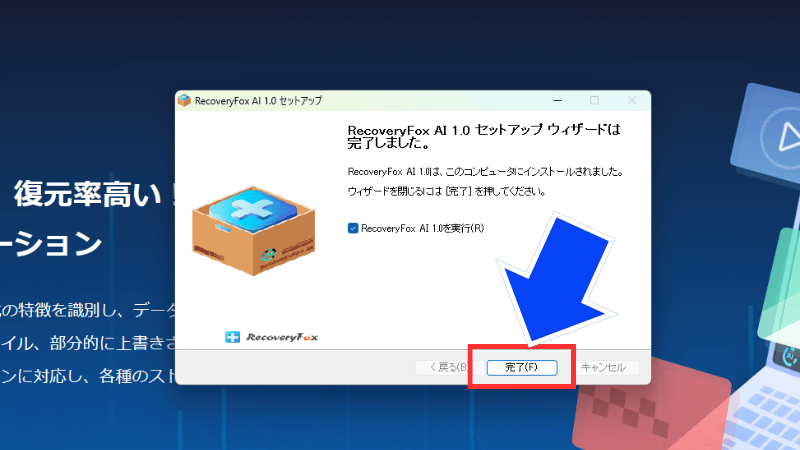Image resolution: width=800 pixels, height=450 pixels.
Task: Click the RecoveryFox logo at dialog bottom
Action: (x=271, y=337)
